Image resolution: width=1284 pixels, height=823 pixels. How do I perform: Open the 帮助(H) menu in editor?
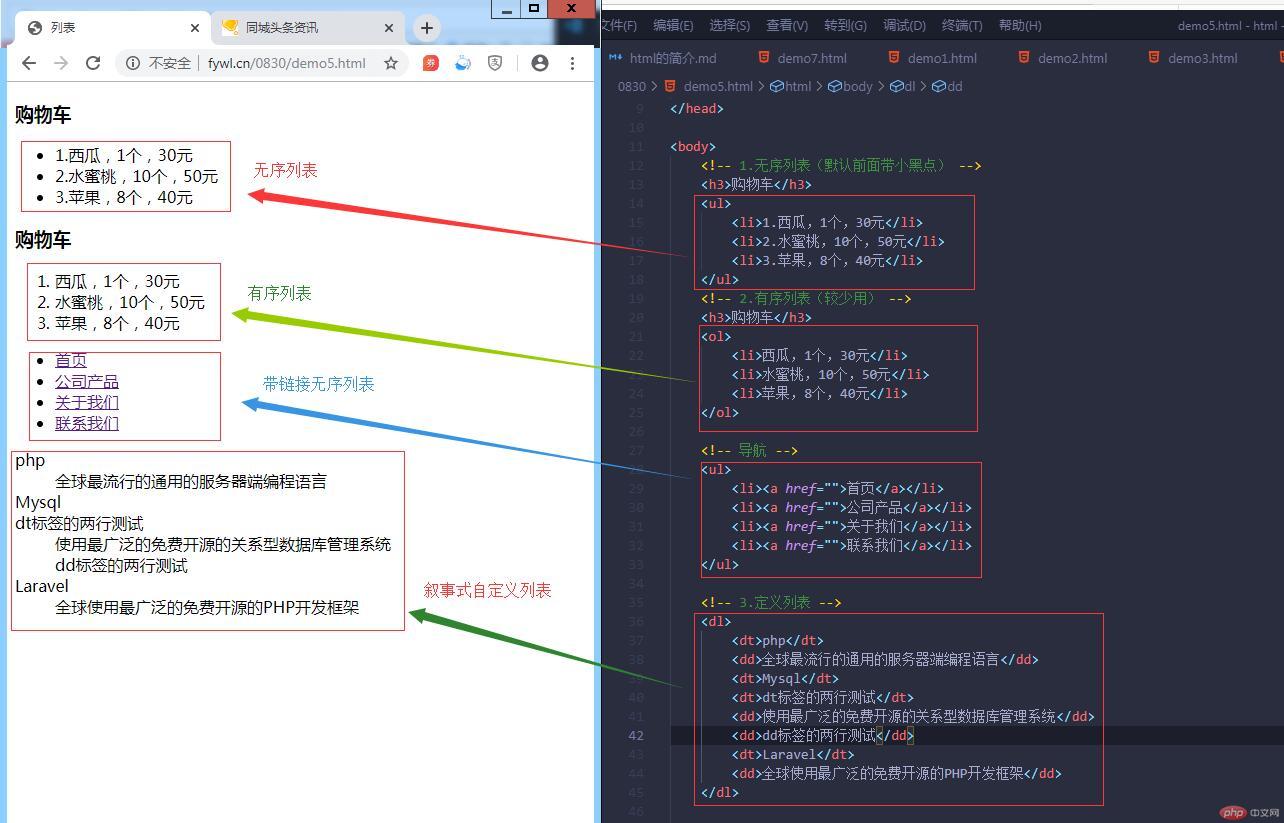tap(1020, 25)
